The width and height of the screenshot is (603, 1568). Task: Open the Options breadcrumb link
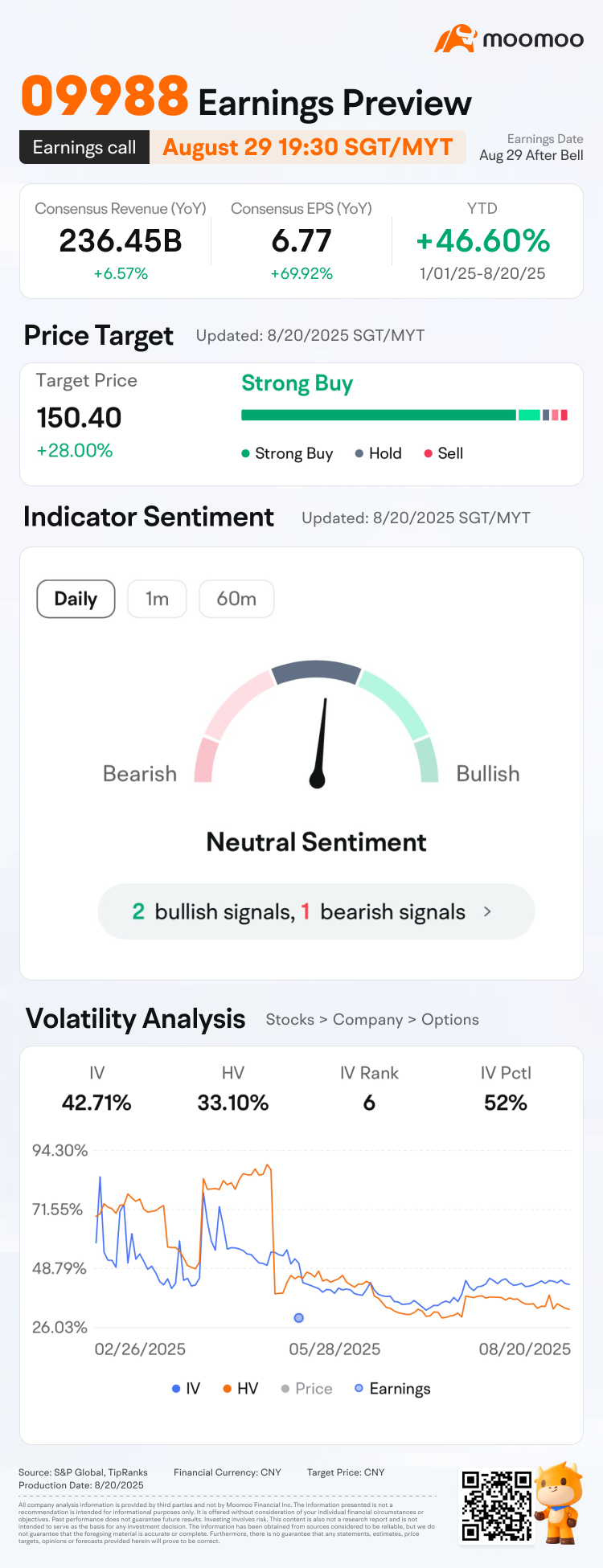pos(450,1019)
